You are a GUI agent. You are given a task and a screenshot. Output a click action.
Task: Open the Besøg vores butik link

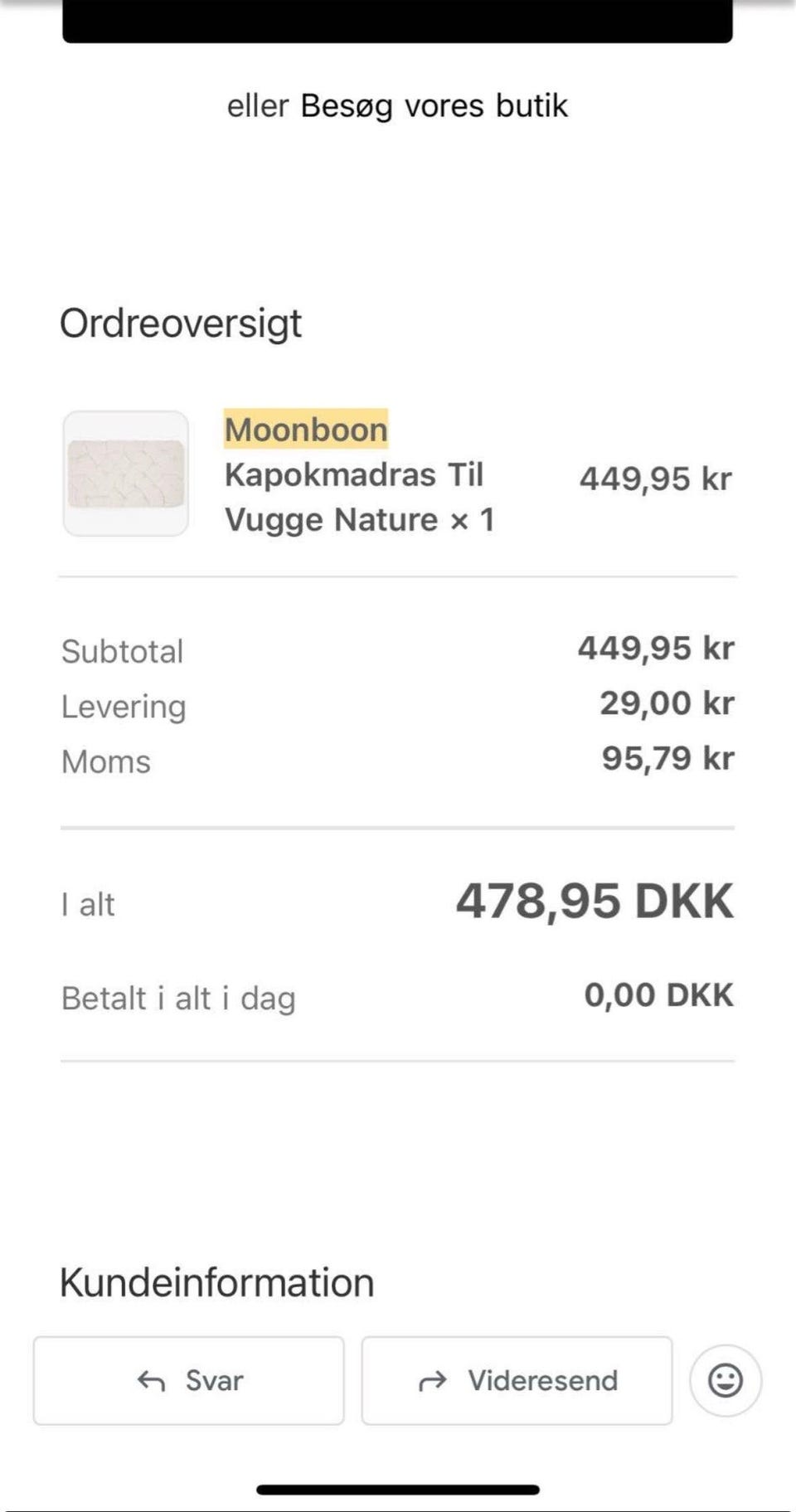(434, 106)
